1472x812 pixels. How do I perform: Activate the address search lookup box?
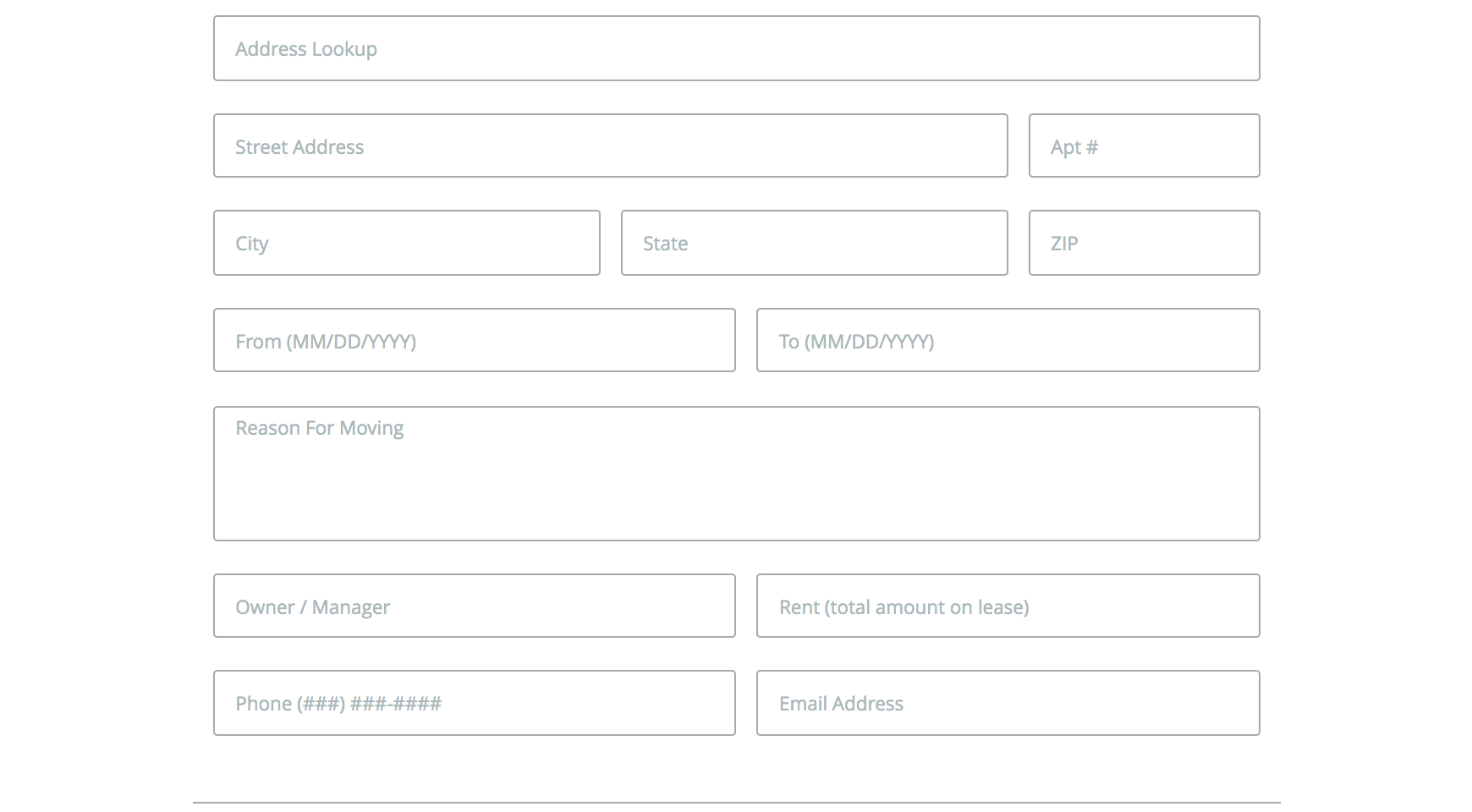736,48
